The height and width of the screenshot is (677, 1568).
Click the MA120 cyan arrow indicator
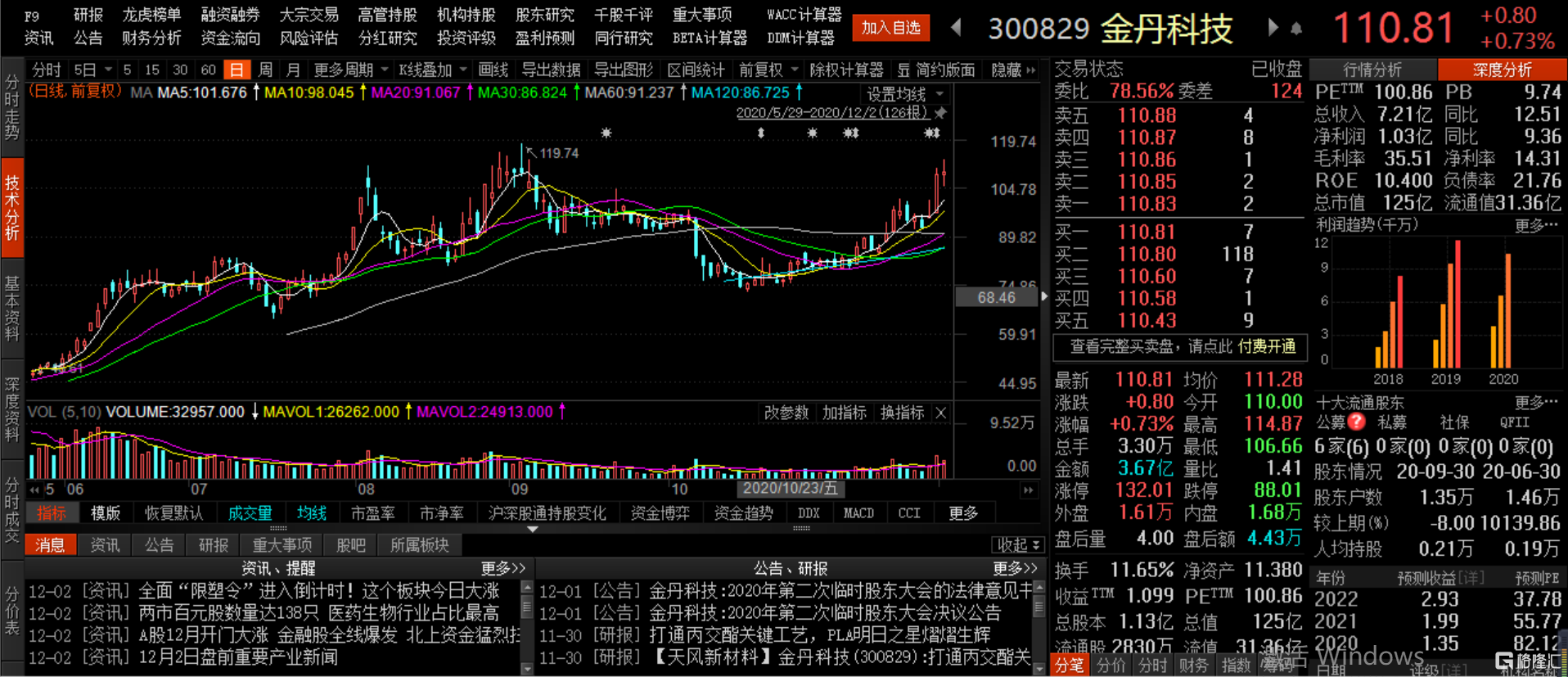coord(799,93)
